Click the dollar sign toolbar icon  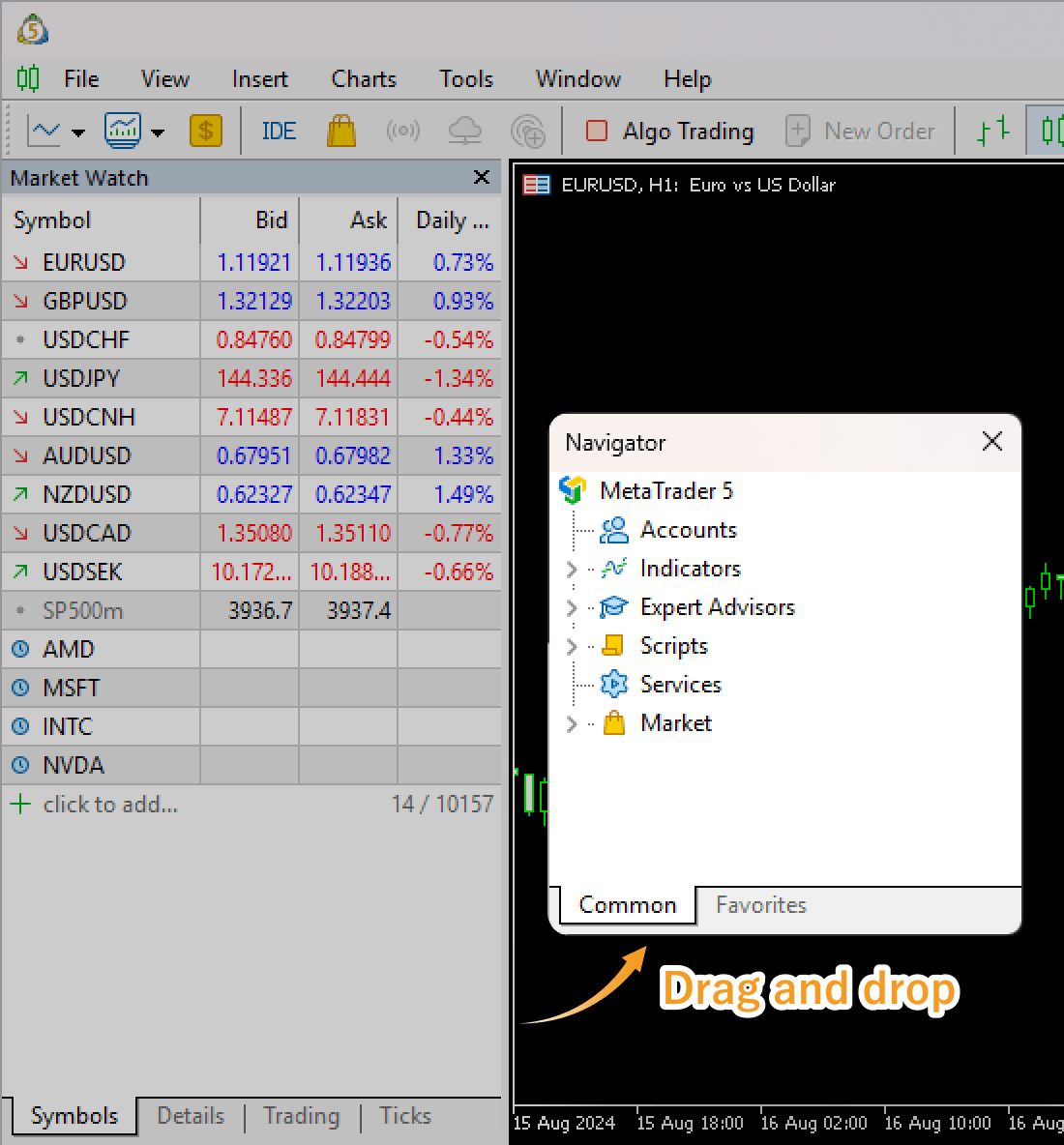(x=205, y=131)
